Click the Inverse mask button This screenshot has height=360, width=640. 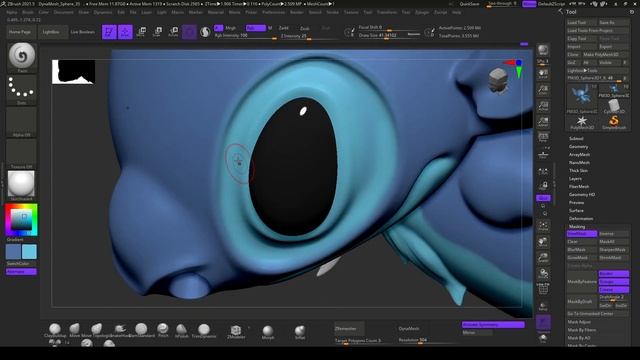coord(614,234)
